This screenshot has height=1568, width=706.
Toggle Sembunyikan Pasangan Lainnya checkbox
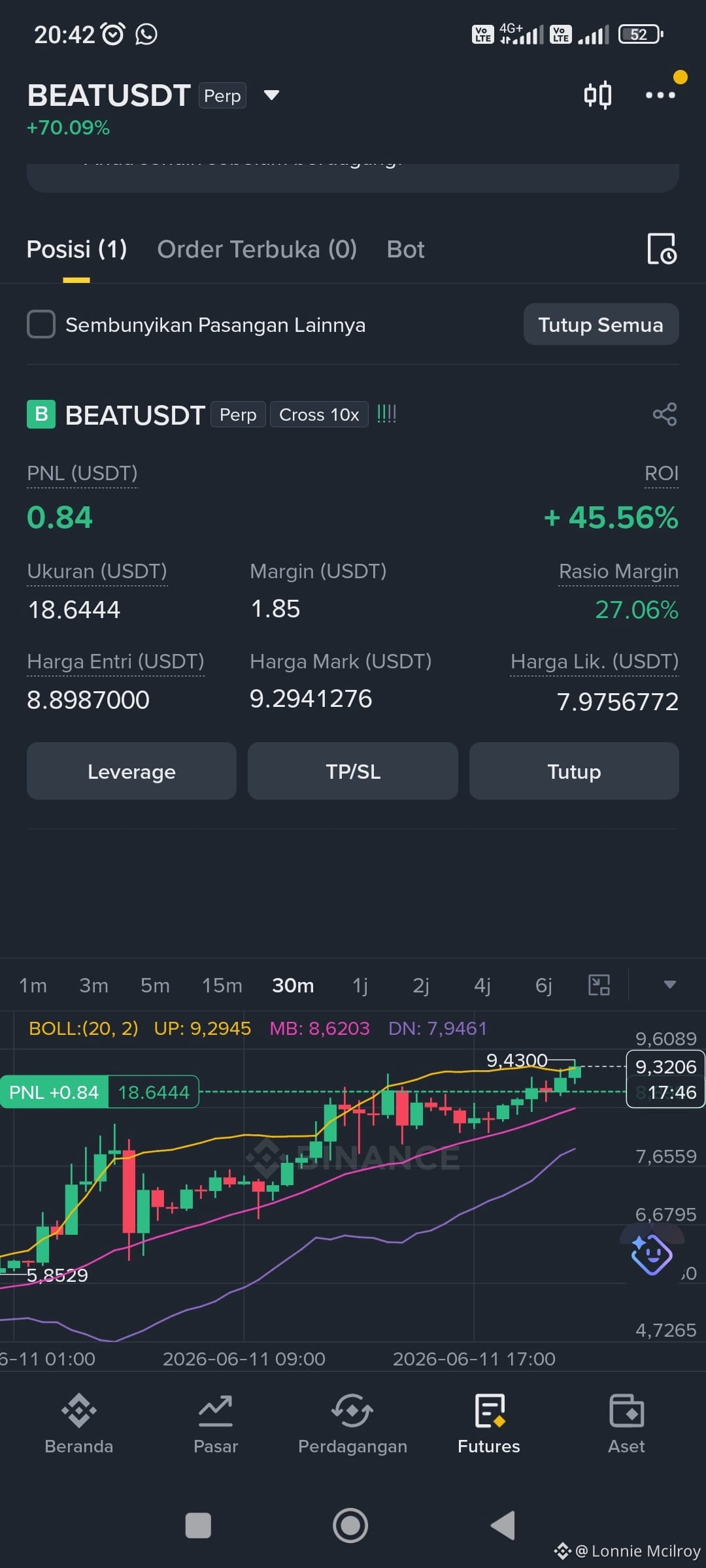[41, 324]
